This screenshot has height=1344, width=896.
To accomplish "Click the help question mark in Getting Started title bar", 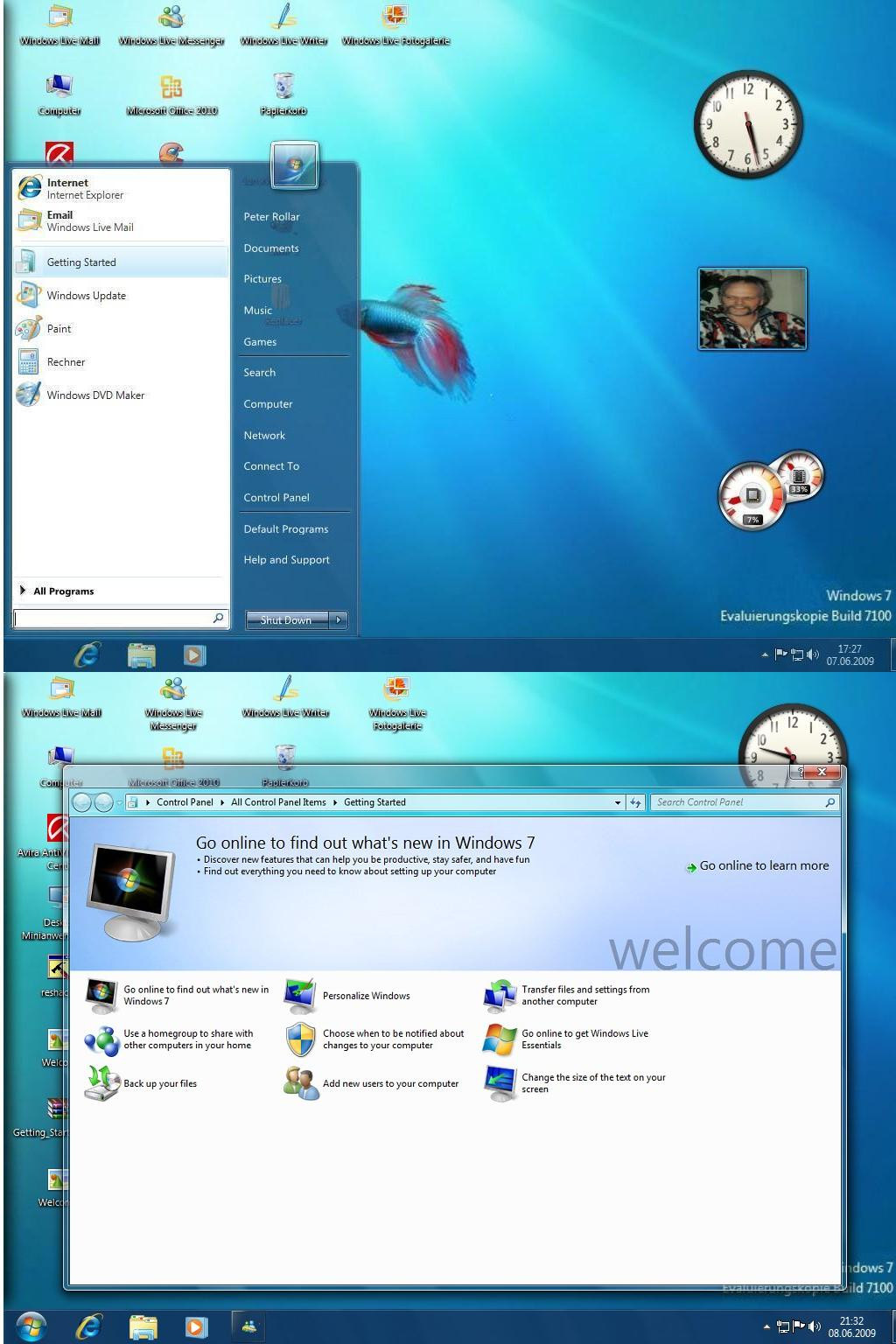I will 800,772.
